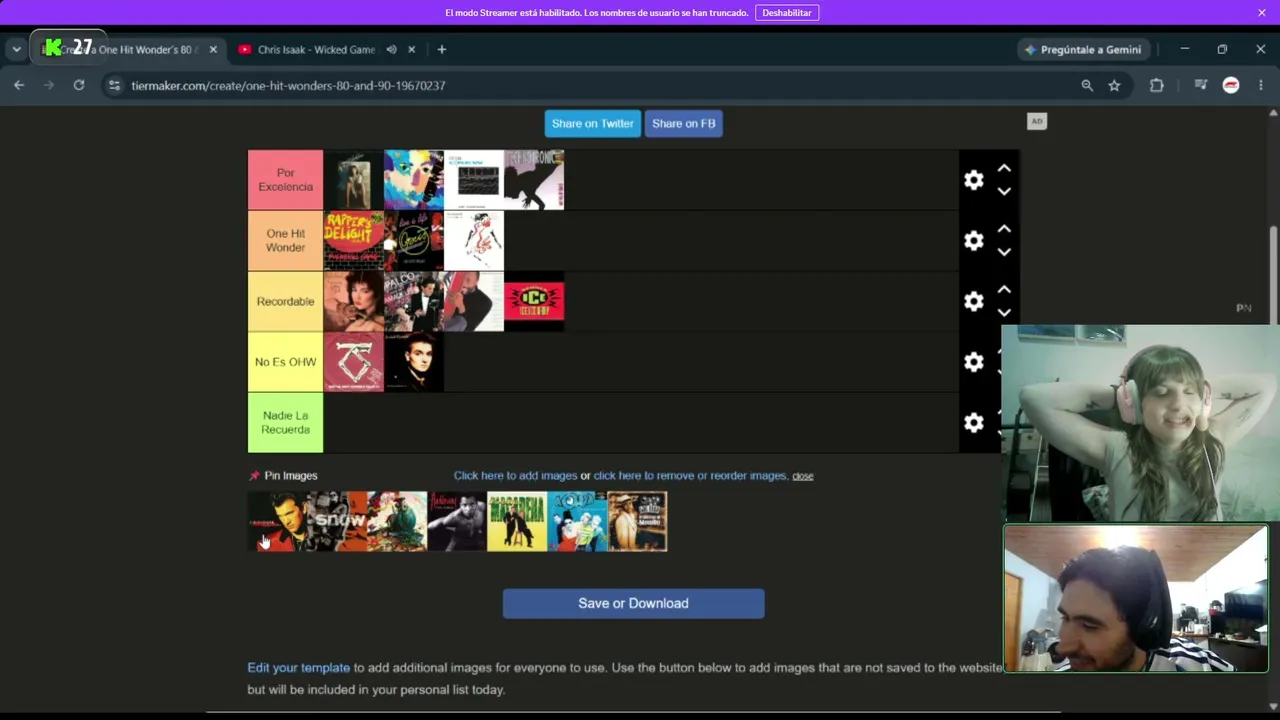Click Deshabilitar in the Streamer mode banner
The image size is (1280, 720).
pyautogui.click(x=787, y=12)
